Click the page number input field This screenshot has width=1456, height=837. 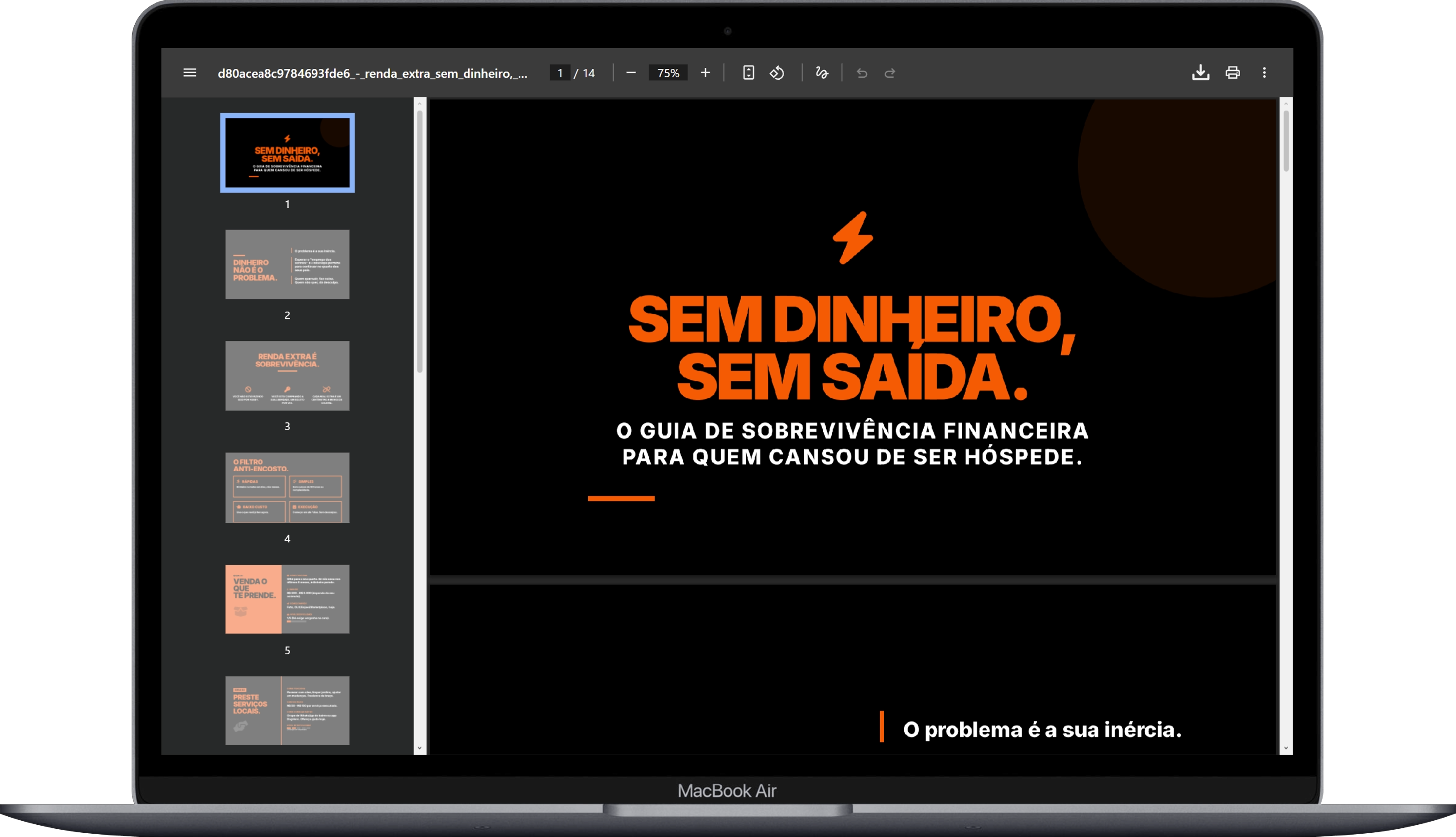coord(559,72)
